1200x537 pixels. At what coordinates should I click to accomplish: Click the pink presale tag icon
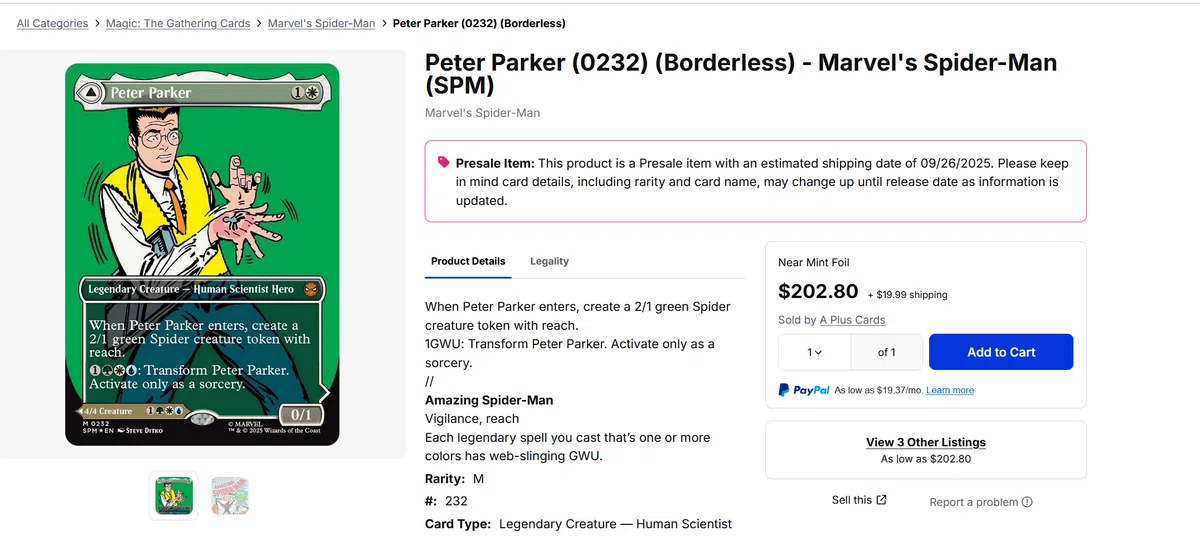[442, 163]
